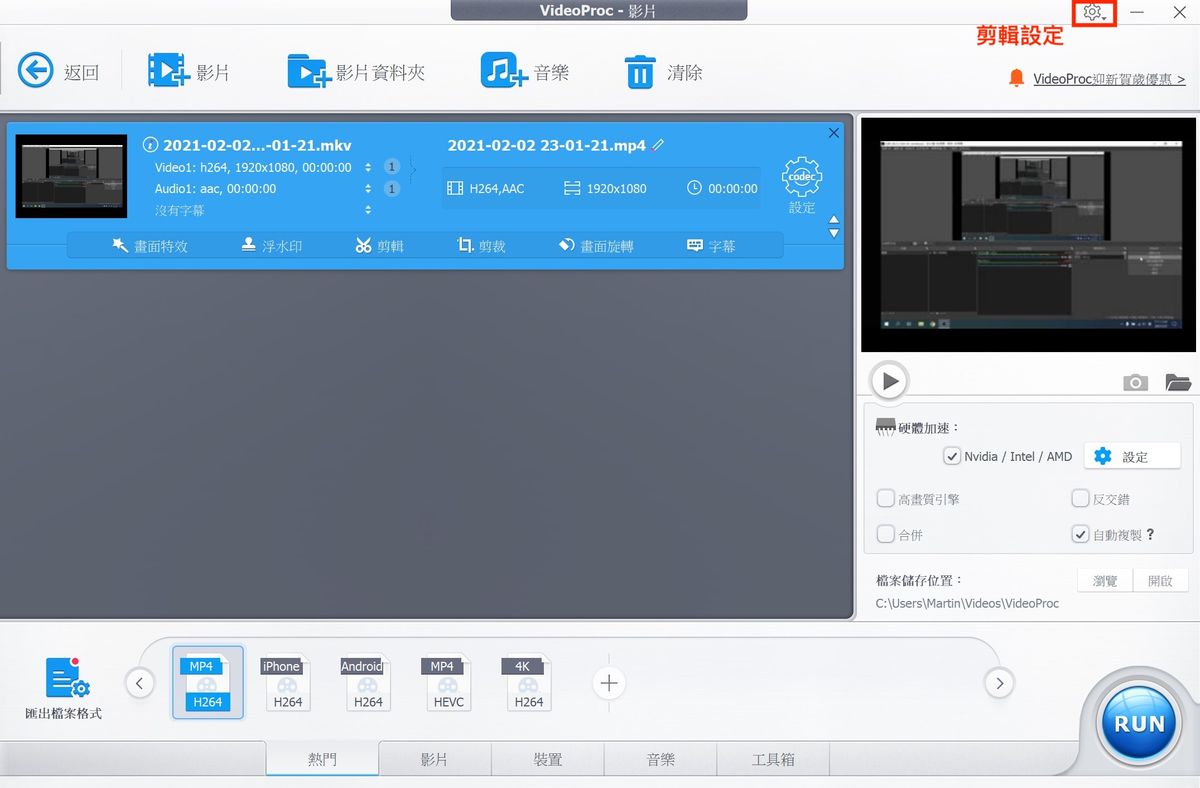This screenshot has height=788, width=1200.
Task: Switch to the 裝置 tab
Action: click(x=548, y=759)
